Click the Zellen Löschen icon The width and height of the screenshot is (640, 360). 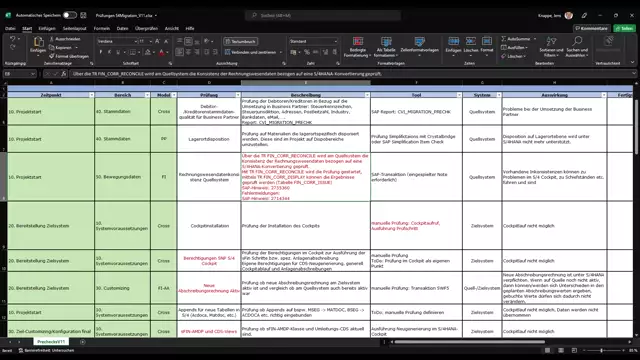(x=471, y=41)
